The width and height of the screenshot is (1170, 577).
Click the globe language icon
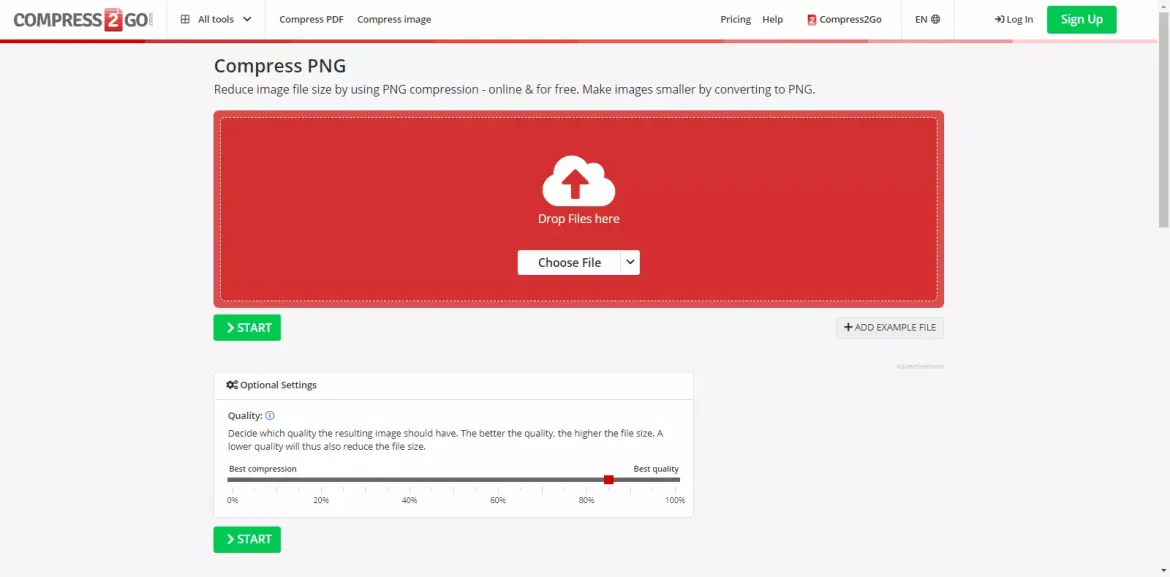935,20
